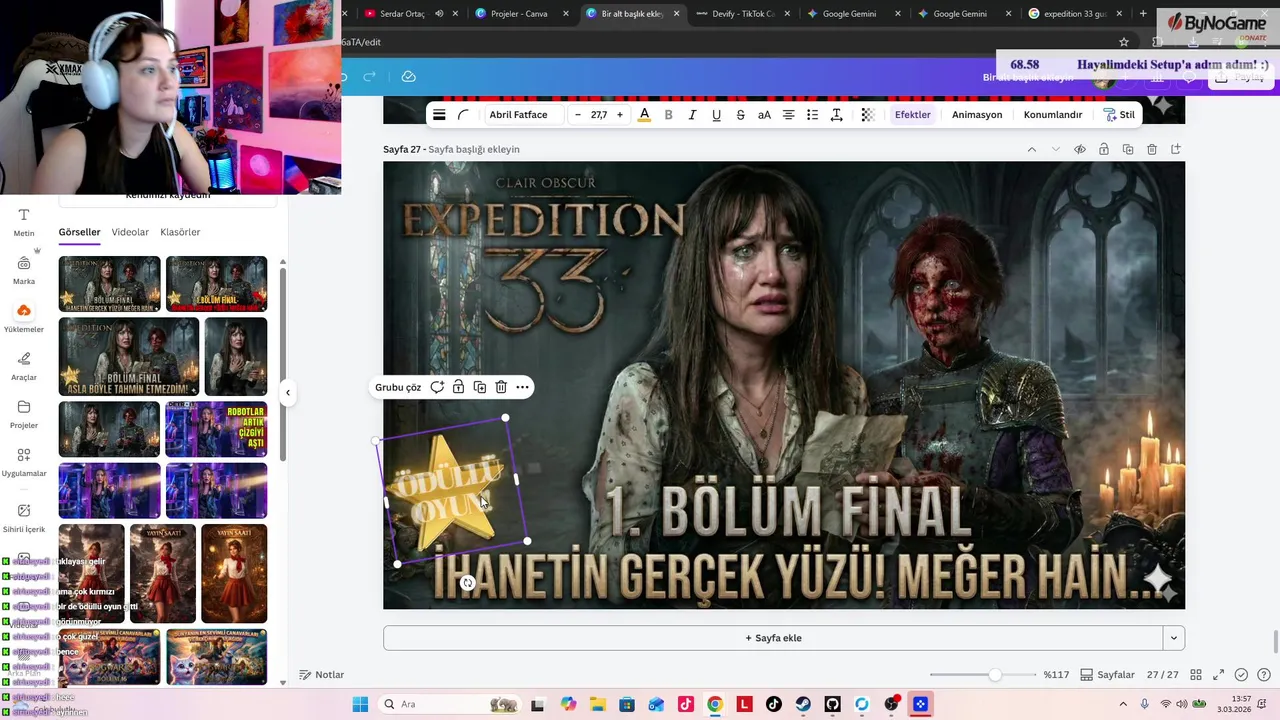Viewport: 1280px width, 720px height.
Task: Toggle italic formatting in text toolbar
Action: point(692,115)
